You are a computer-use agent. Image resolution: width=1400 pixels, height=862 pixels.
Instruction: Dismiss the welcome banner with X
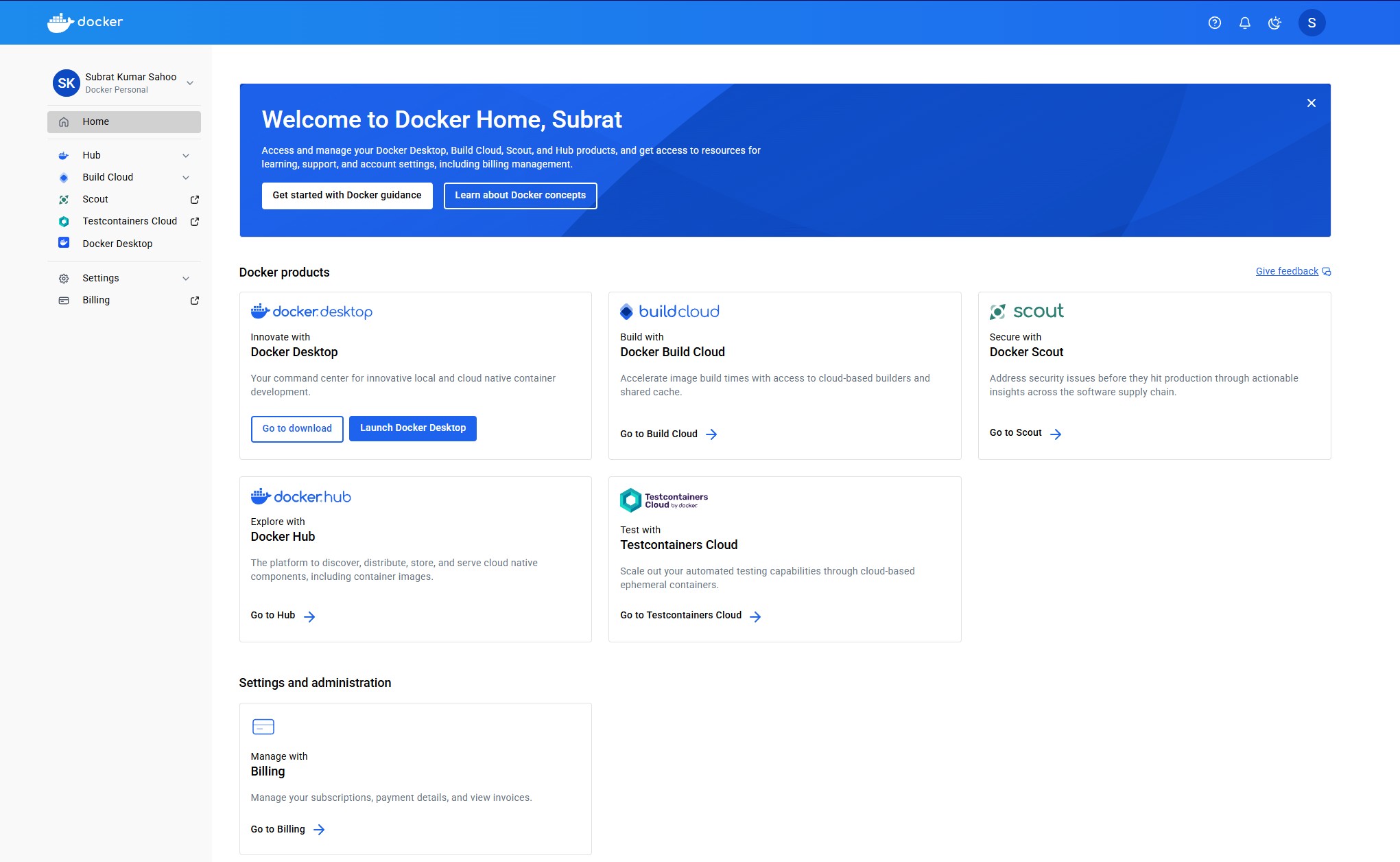(1311, 103)
